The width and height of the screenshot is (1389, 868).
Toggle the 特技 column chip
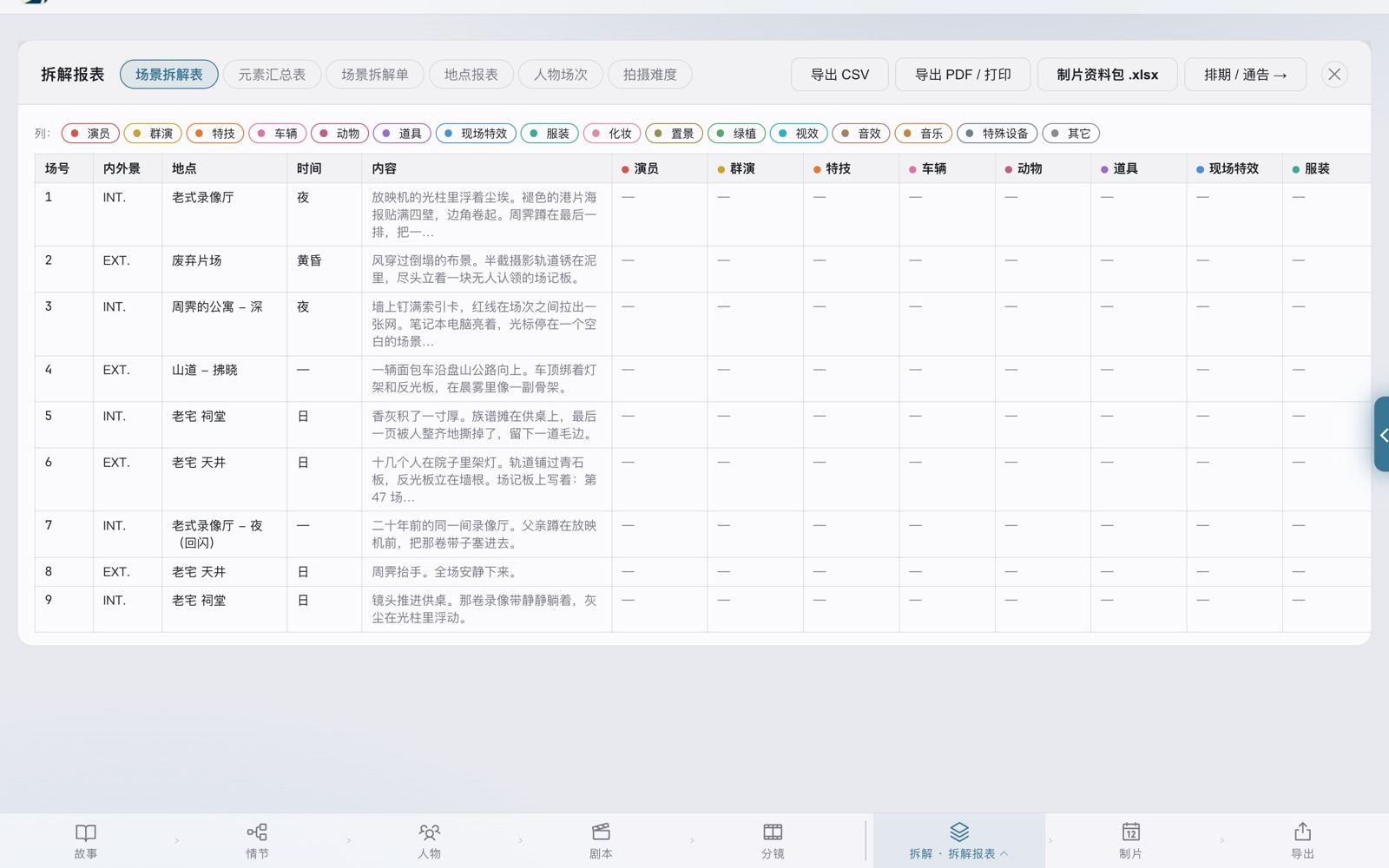tap(215, 134)
